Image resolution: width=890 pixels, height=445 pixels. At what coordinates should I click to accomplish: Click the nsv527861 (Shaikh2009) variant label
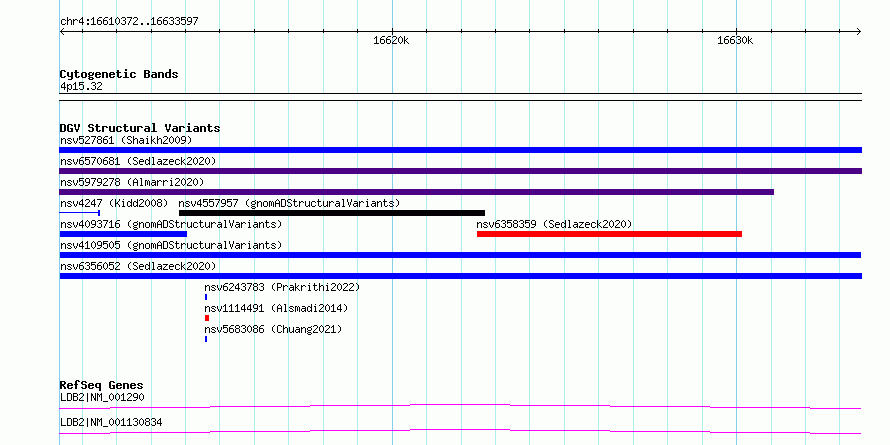tap(126, 140)
